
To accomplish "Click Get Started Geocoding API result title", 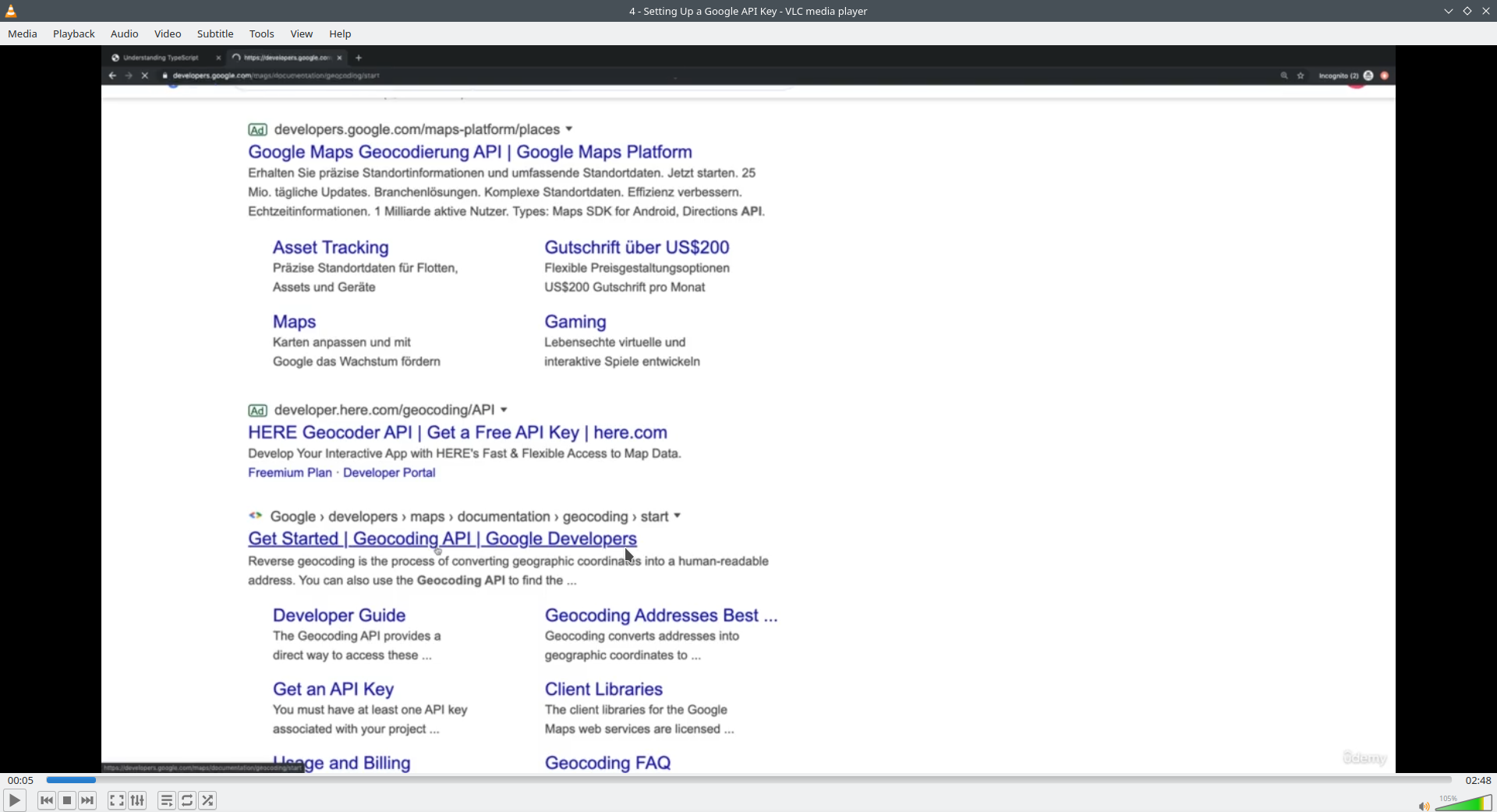I will click(442, 538).
